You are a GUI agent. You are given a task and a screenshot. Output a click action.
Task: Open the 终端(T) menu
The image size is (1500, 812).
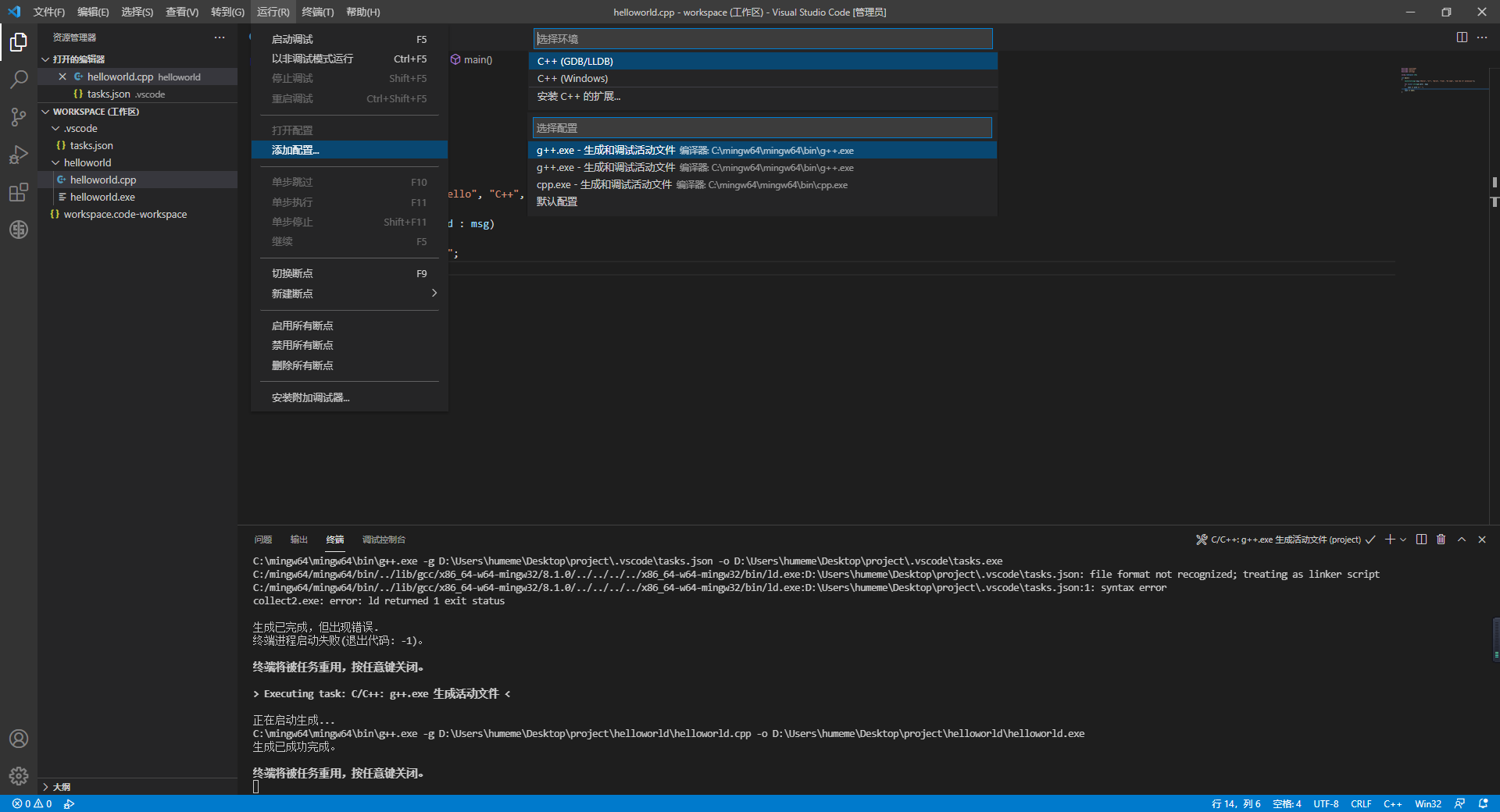[318, 12]
